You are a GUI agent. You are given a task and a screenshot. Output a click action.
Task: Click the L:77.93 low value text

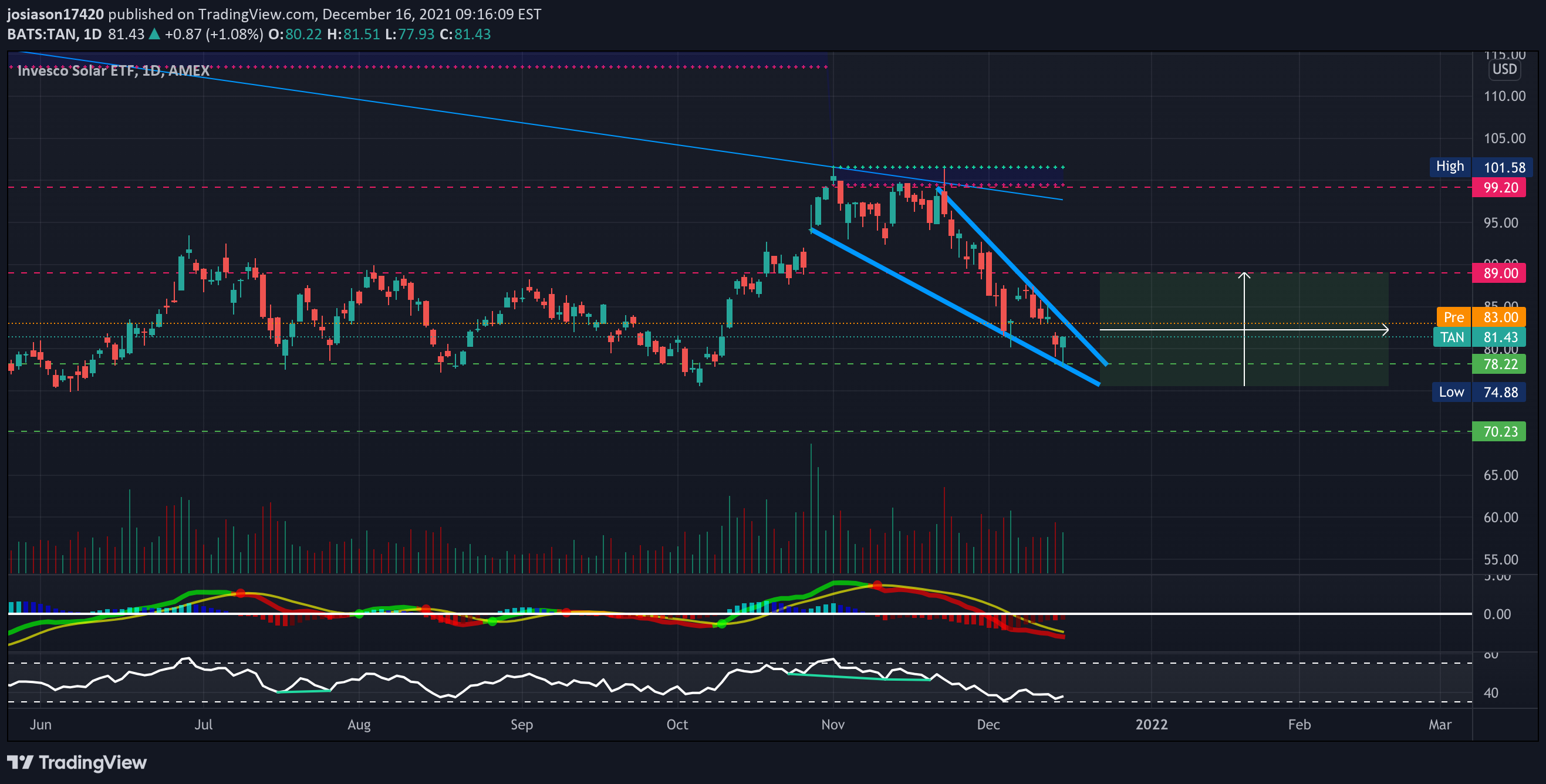[409, 34]
